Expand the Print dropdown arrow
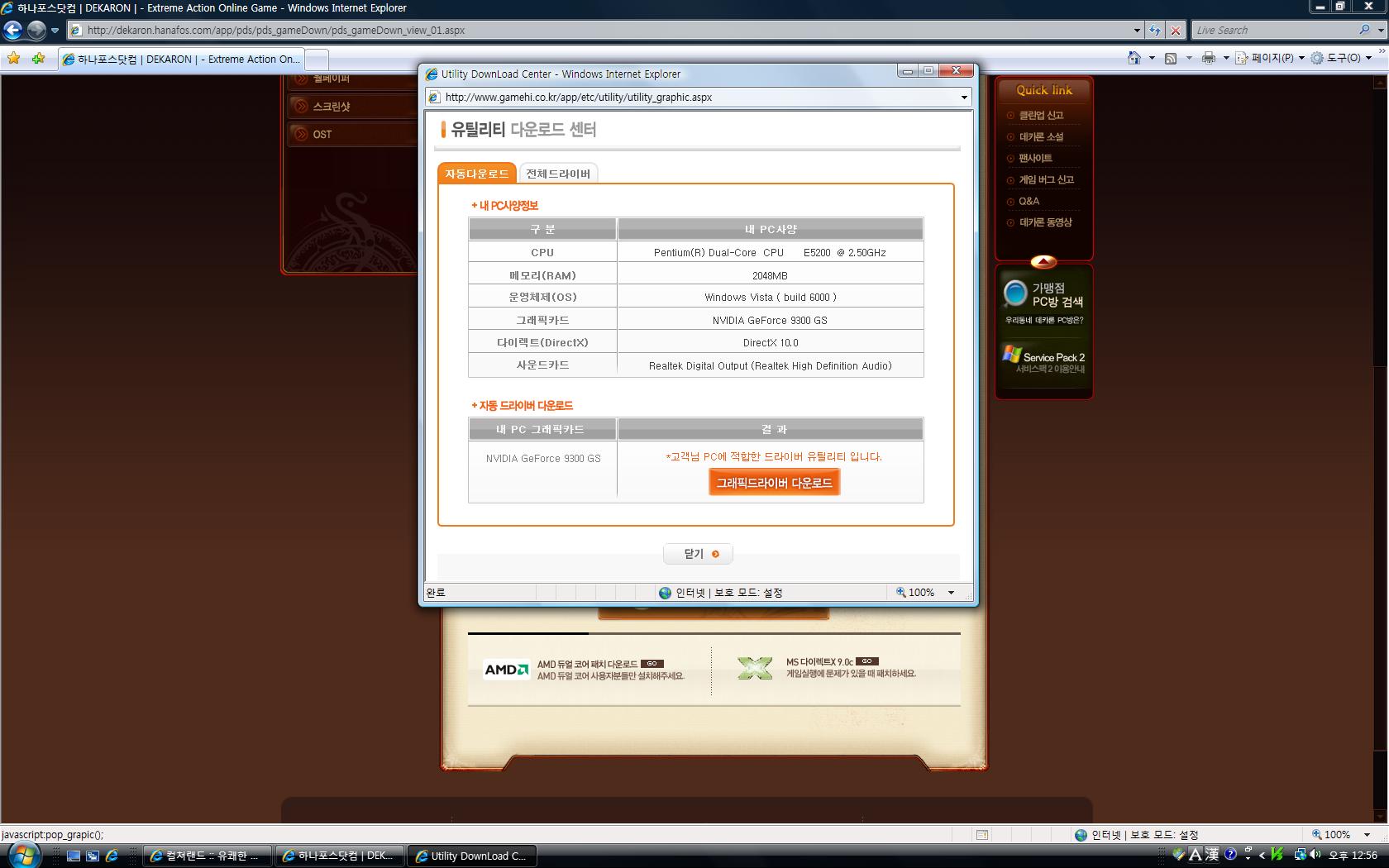The width and height of the screenshot is (1389, 868). (x=1226, y=58)
